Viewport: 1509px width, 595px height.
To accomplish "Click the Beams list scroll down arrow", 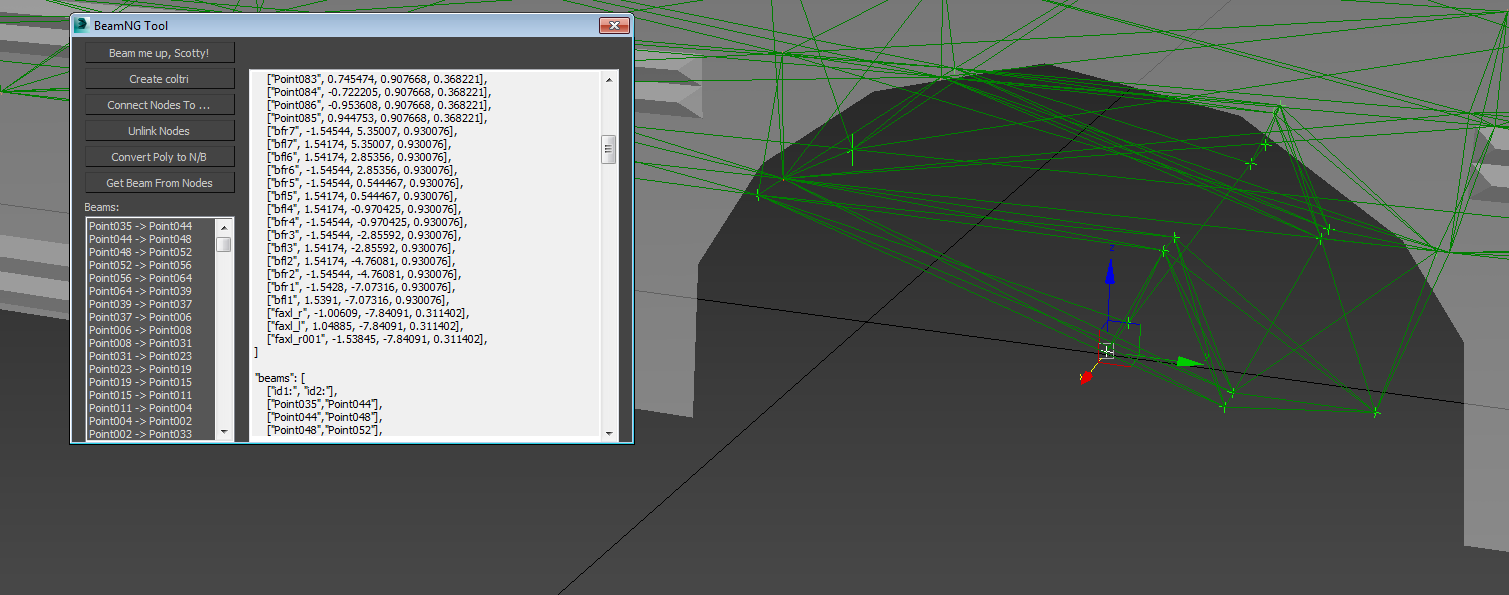I will 224,431.
